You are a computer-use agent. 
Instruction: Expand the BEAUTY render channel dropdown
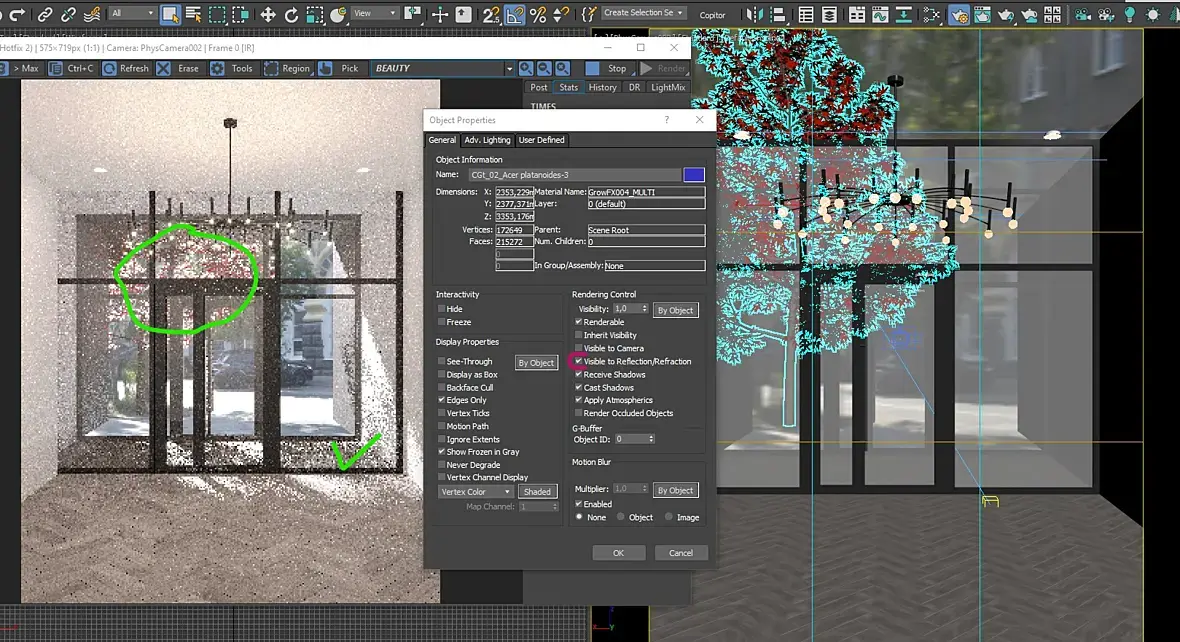509,69
